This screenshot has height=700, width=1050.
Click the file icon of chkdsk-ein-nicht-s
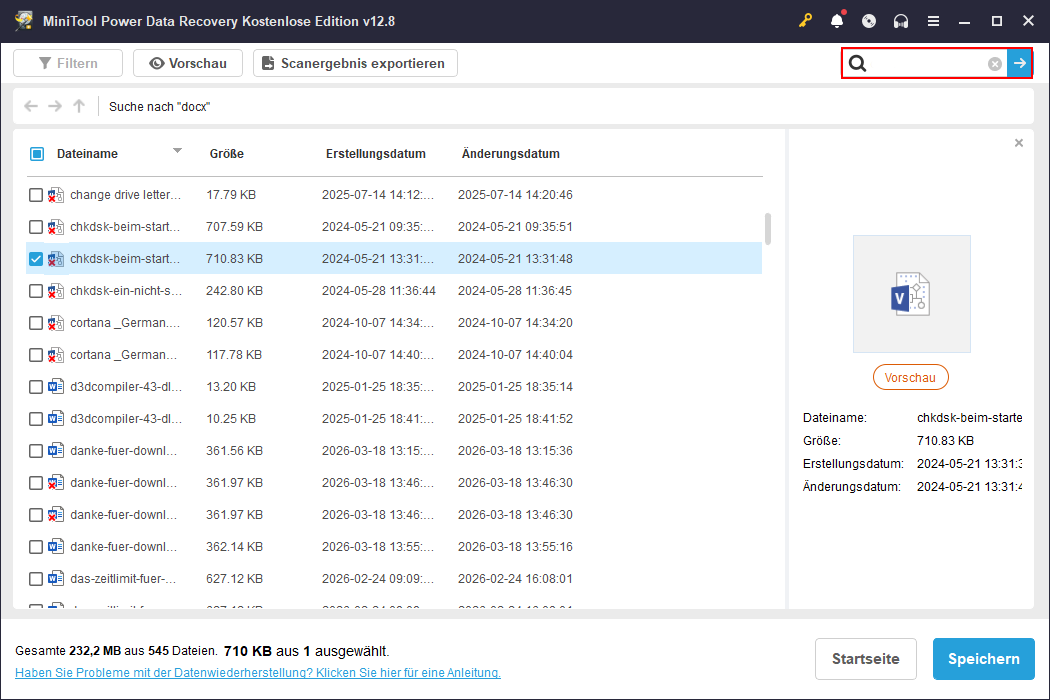click(56, 291)
